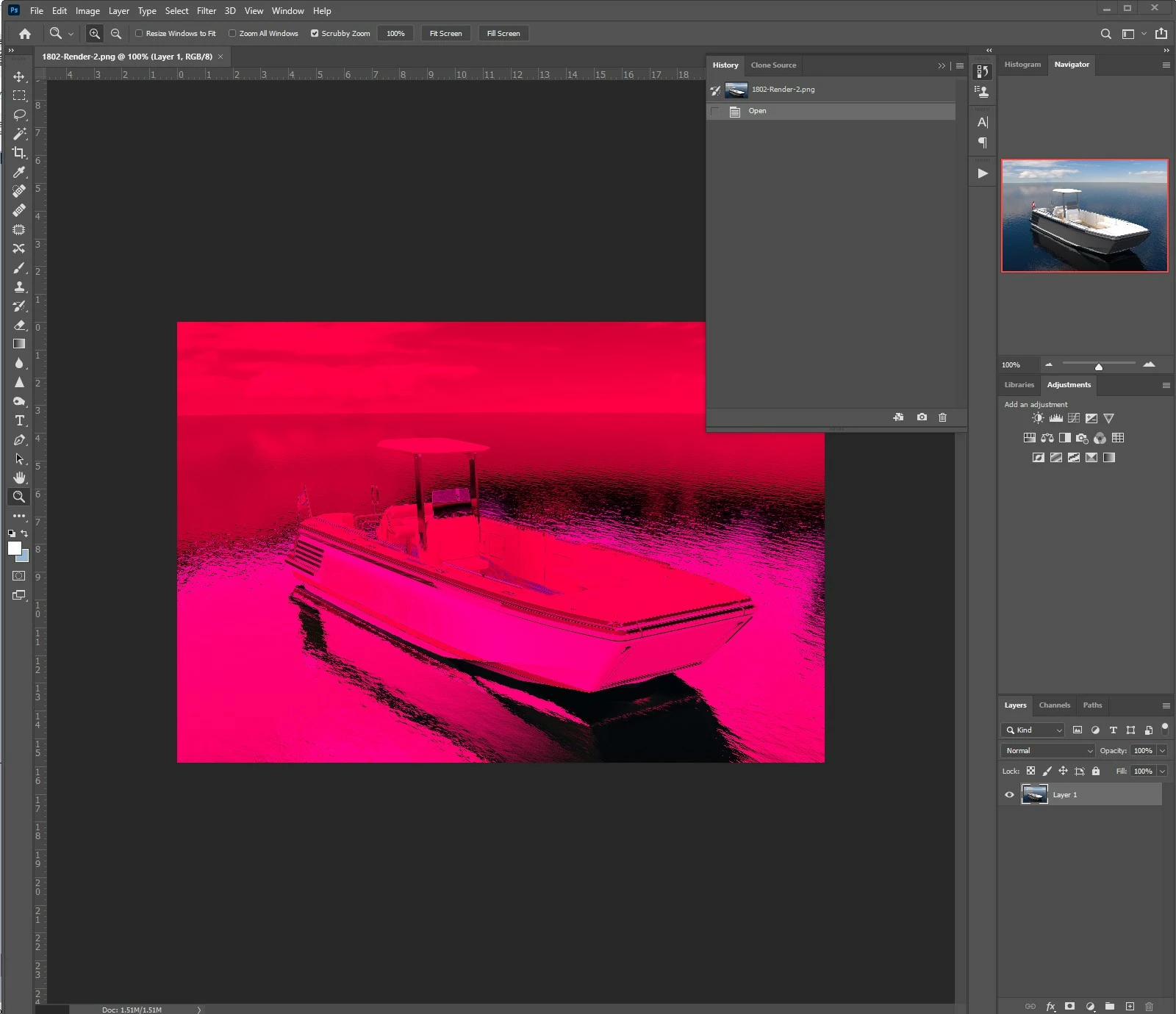Select the Move tool
1176x1014 pixels.
[19, 76]
